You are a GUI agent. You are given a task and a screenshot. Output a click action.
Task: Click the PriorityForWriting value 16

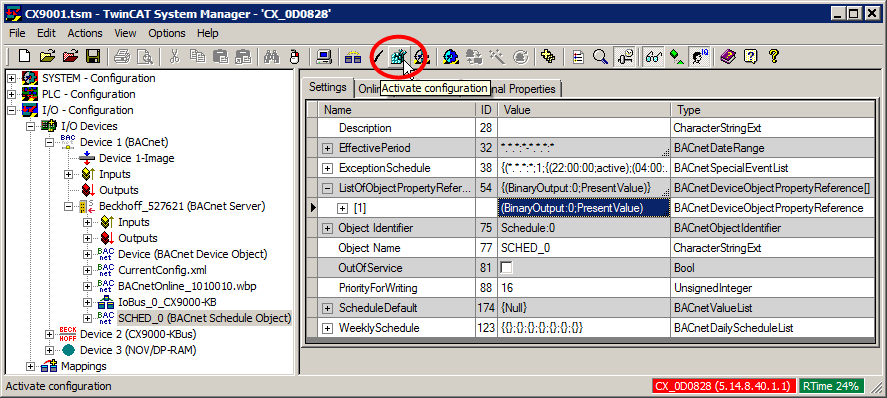tap(584, 288)
